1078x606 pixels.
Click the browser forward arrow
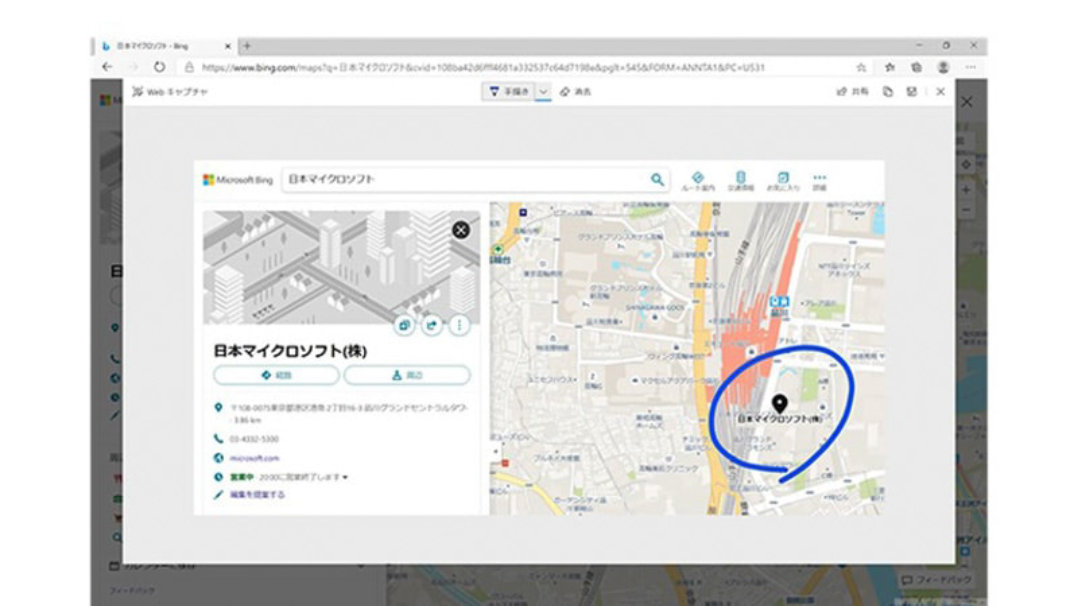tap(133, 67)
